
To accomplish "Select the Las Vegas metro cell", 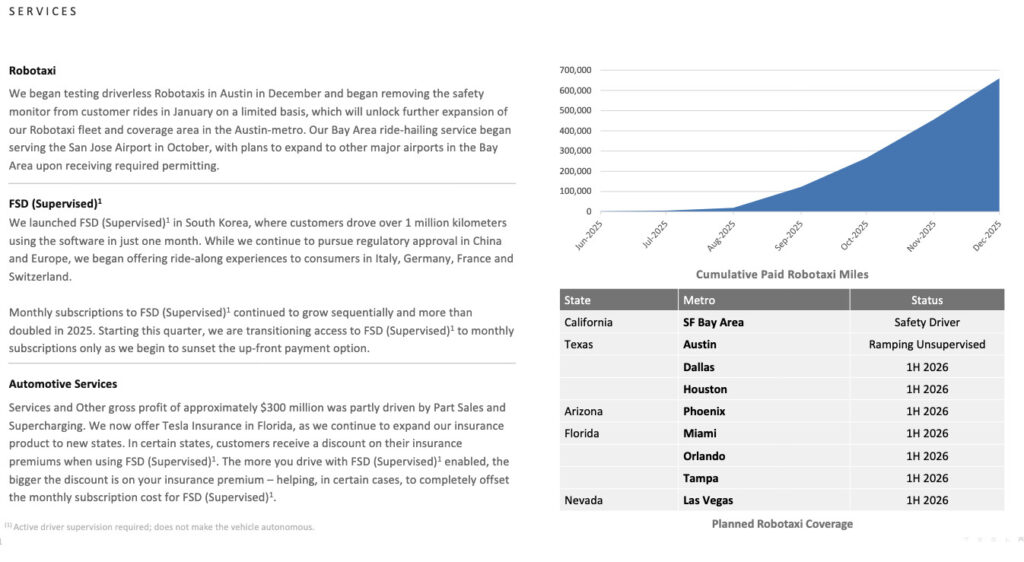I will [708, 500].
